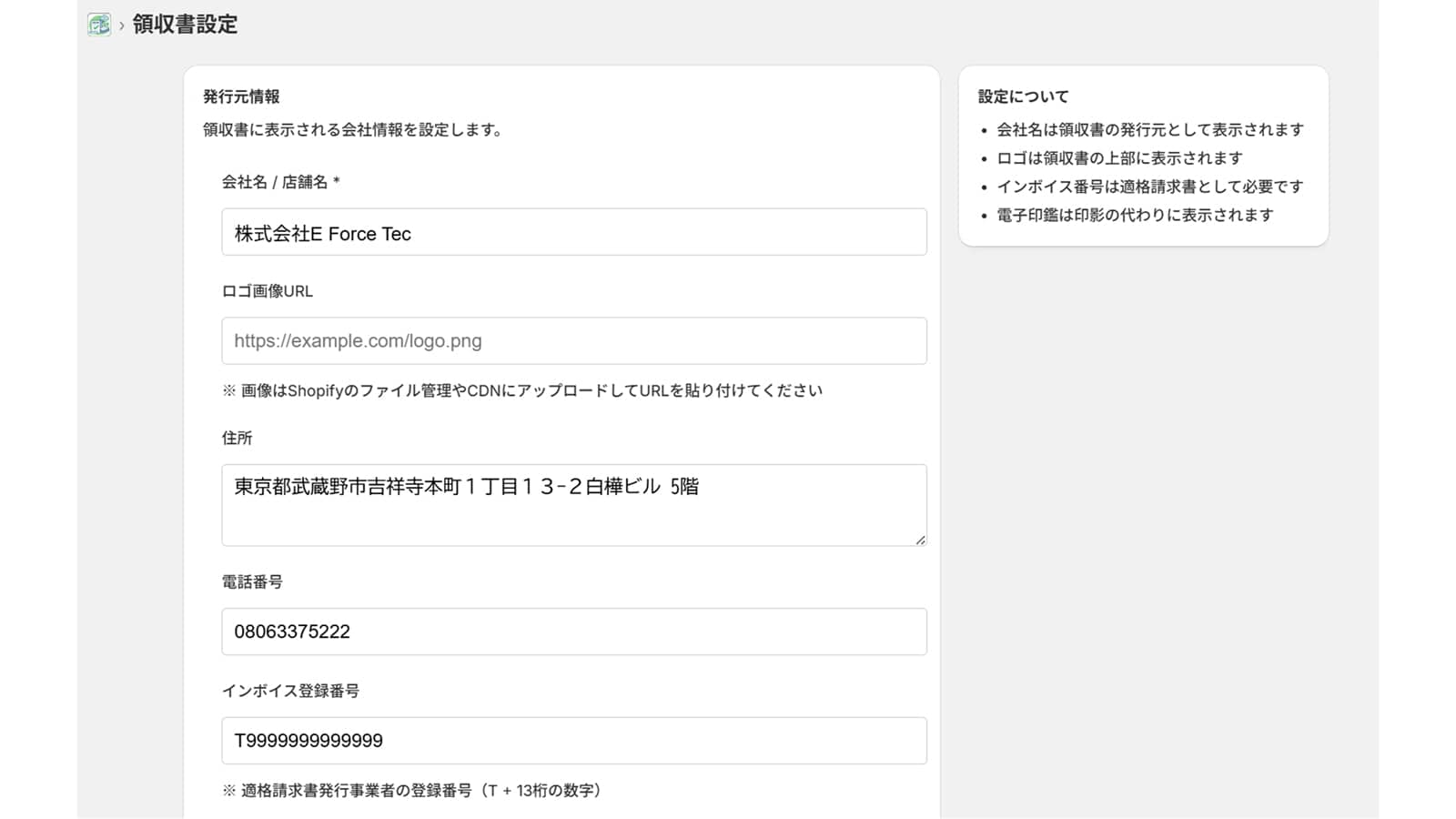Click the receipt app icon in breadcrumb

[99, 25]
